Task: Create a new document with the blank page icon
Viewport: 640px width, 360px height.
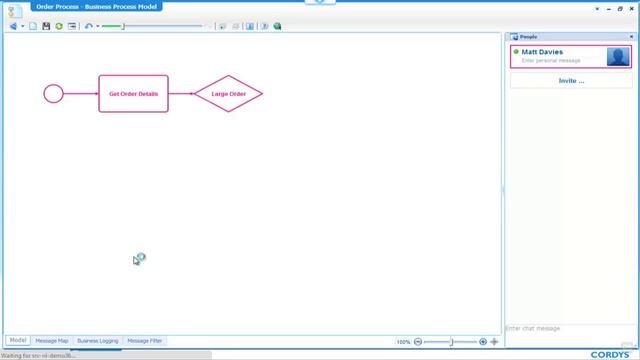Action: tap(33, 26)
